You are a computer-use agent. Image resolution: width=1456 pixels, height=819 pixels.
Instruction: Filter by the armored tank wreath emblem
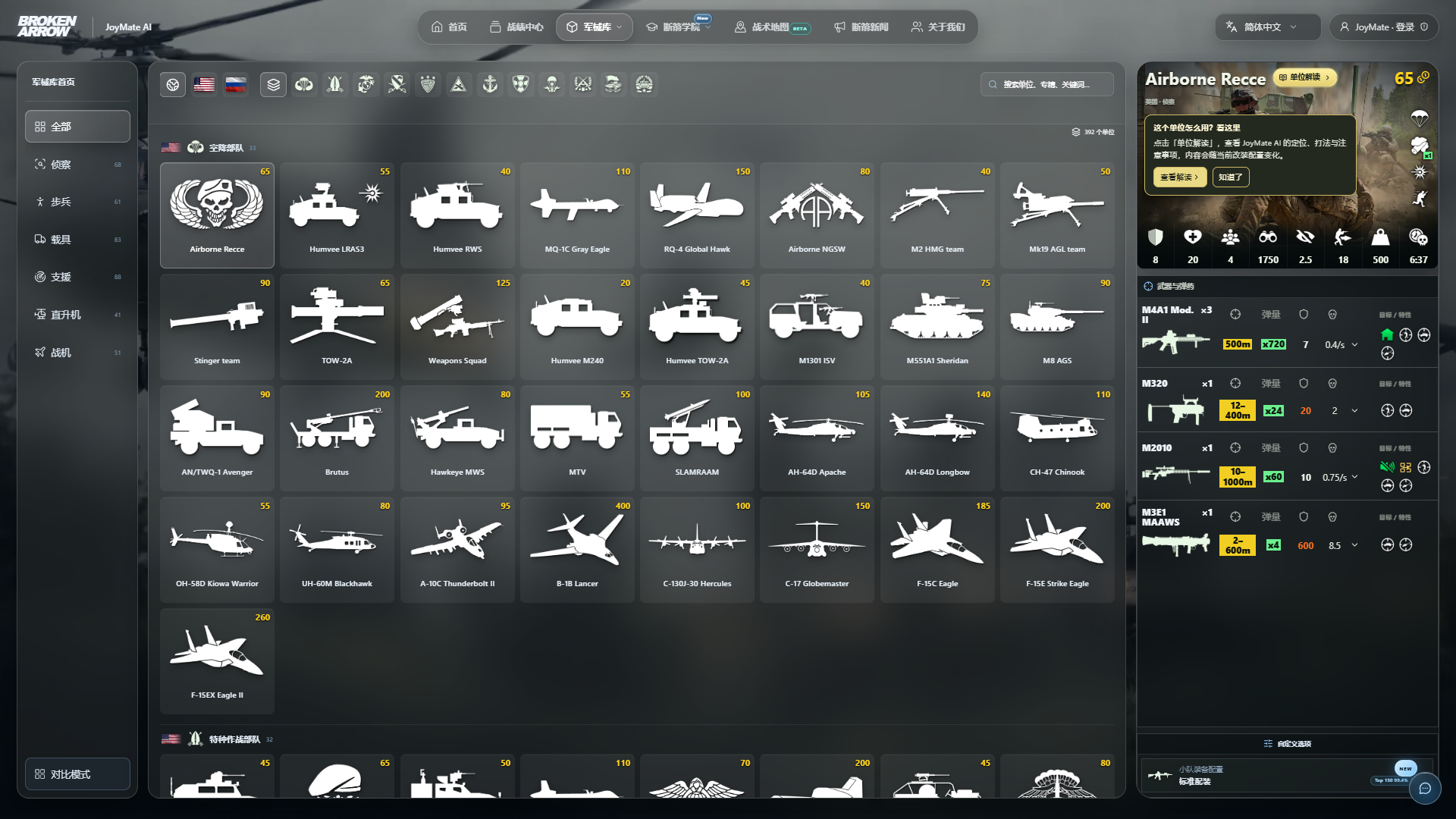[644, 84]
